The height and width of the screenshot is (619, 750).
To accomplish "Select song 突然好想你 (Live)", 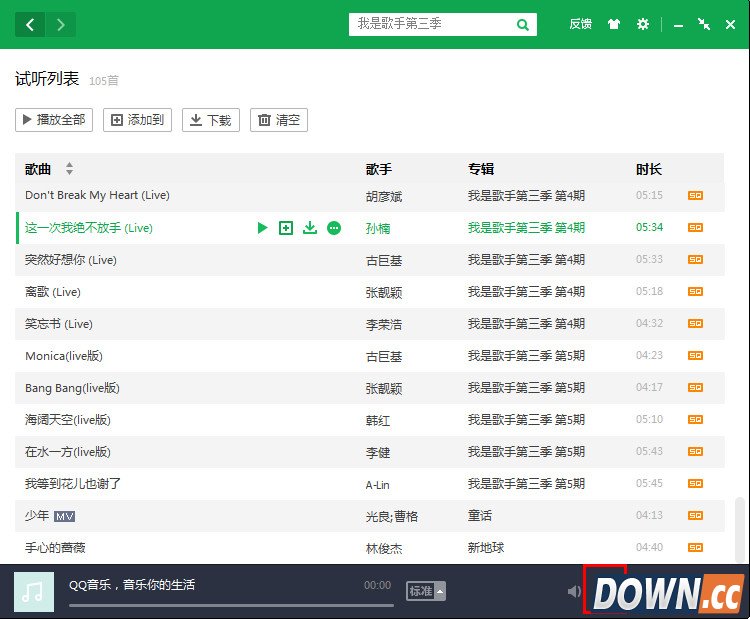I will [x=71, y=260].
